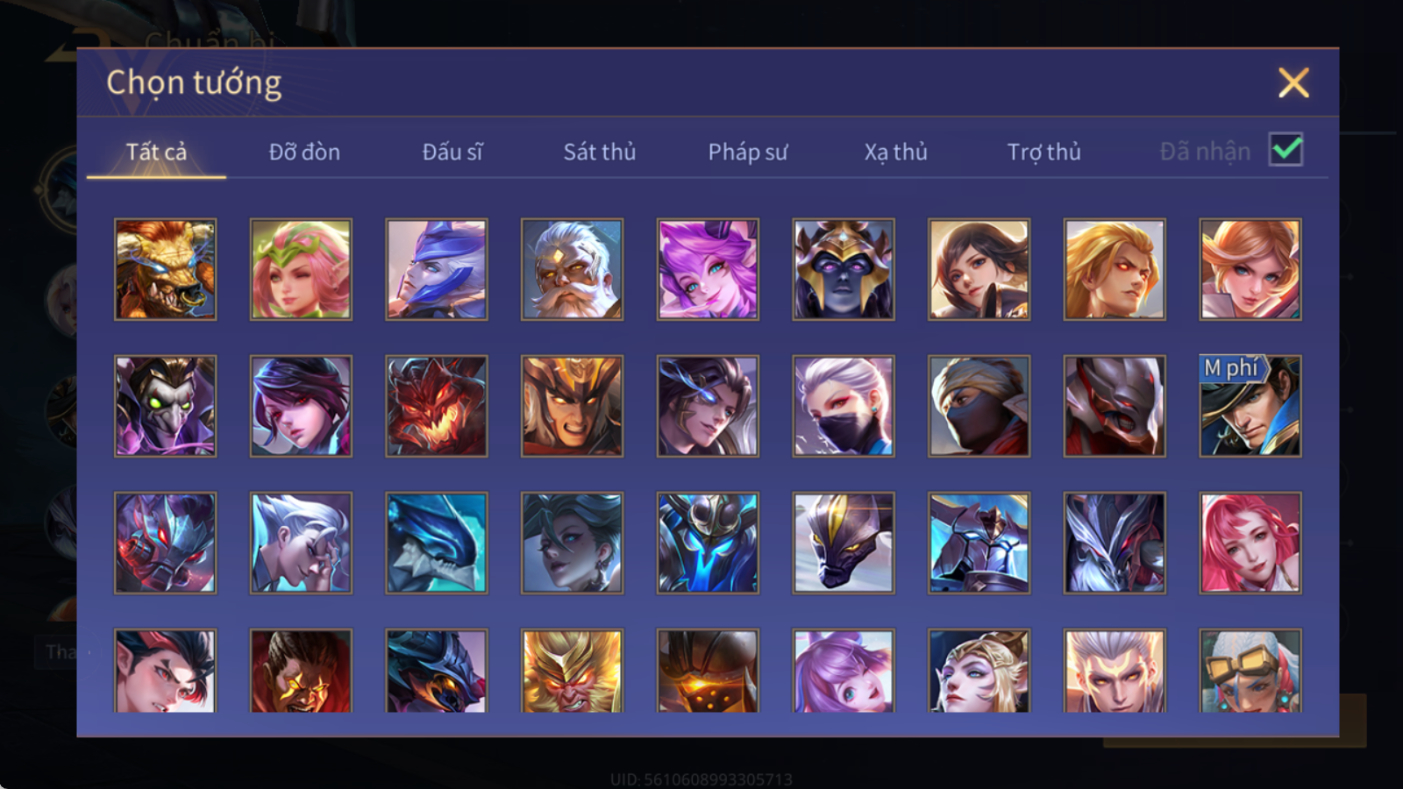Close the Chọn tướng dialog
Viewport: 1403px width, 789px height.
pos(1293,83)
